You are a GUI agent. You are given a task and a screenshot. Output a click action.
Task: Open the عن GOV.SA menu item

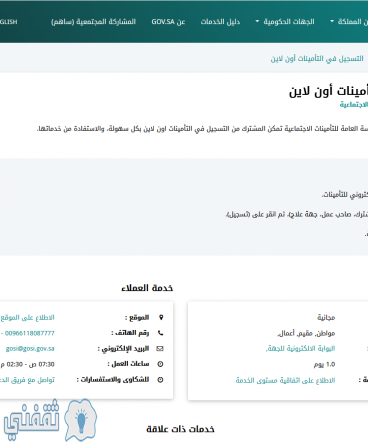168,22
